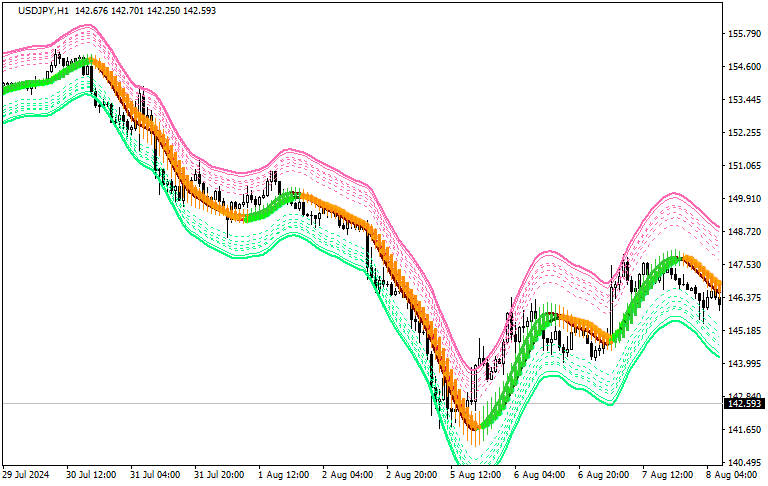Viewport: 768px width, 486px height.
Task: Click the 152.255 price axis label
Action: coord(744,133)
